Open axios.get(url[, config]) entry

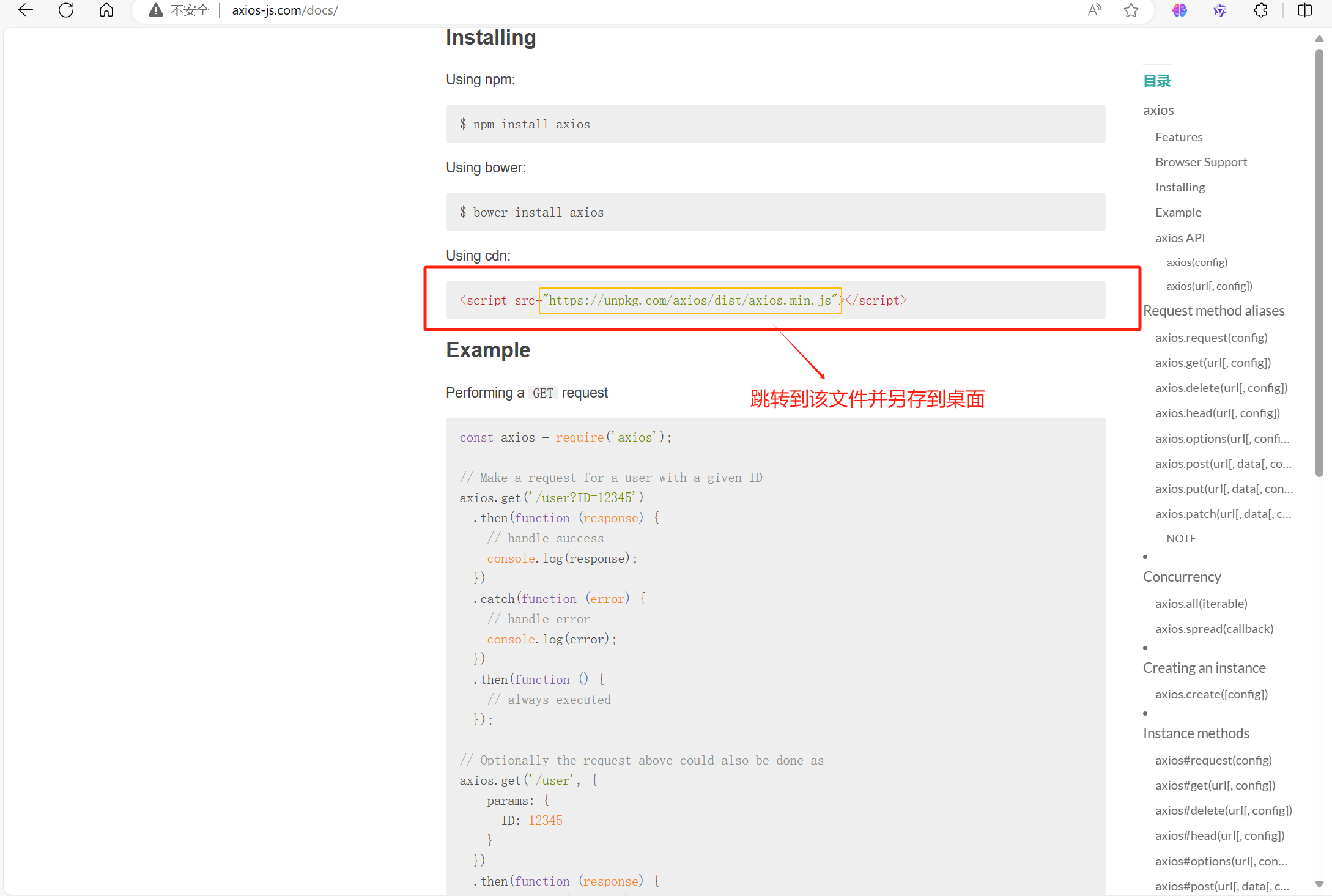tap(1213, 363)
